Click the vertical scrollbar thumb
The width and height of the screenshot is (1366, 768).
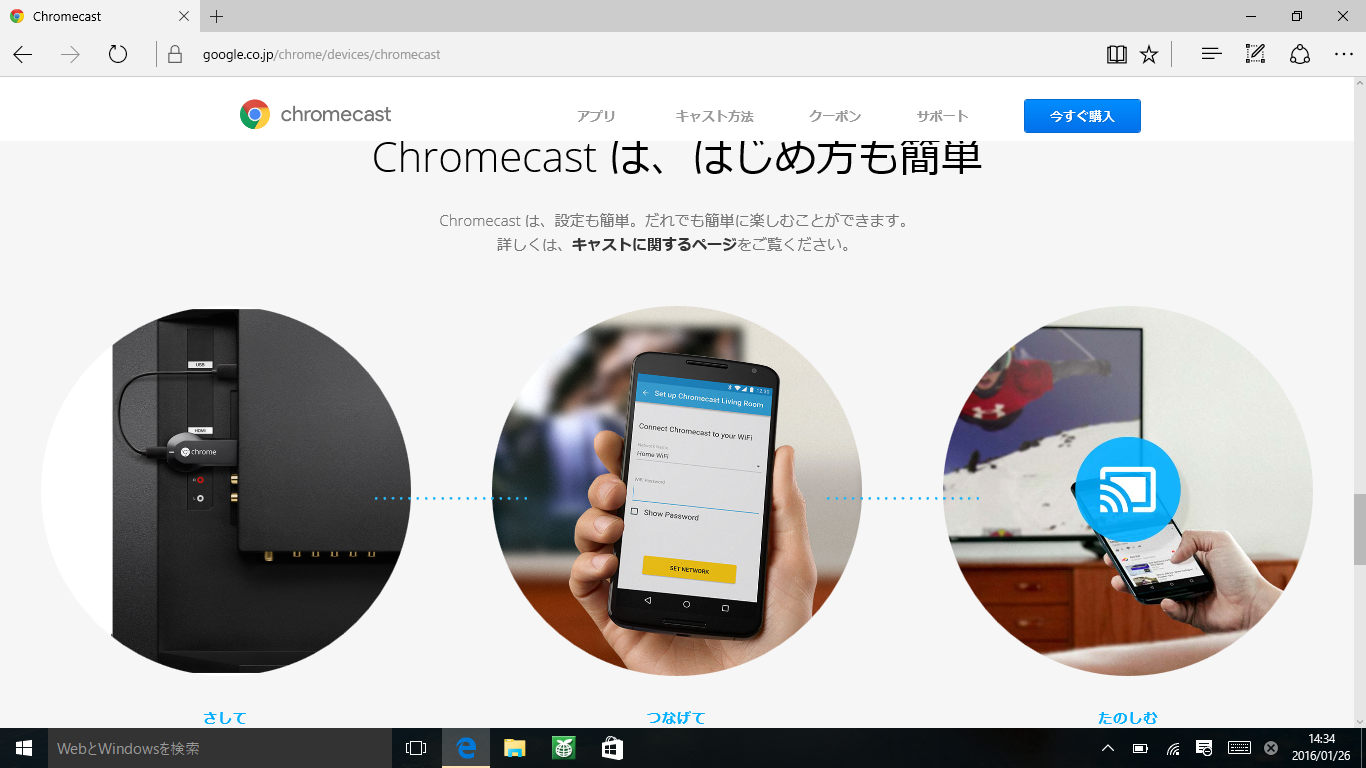pyautogui.click(x=1359, y=529)
